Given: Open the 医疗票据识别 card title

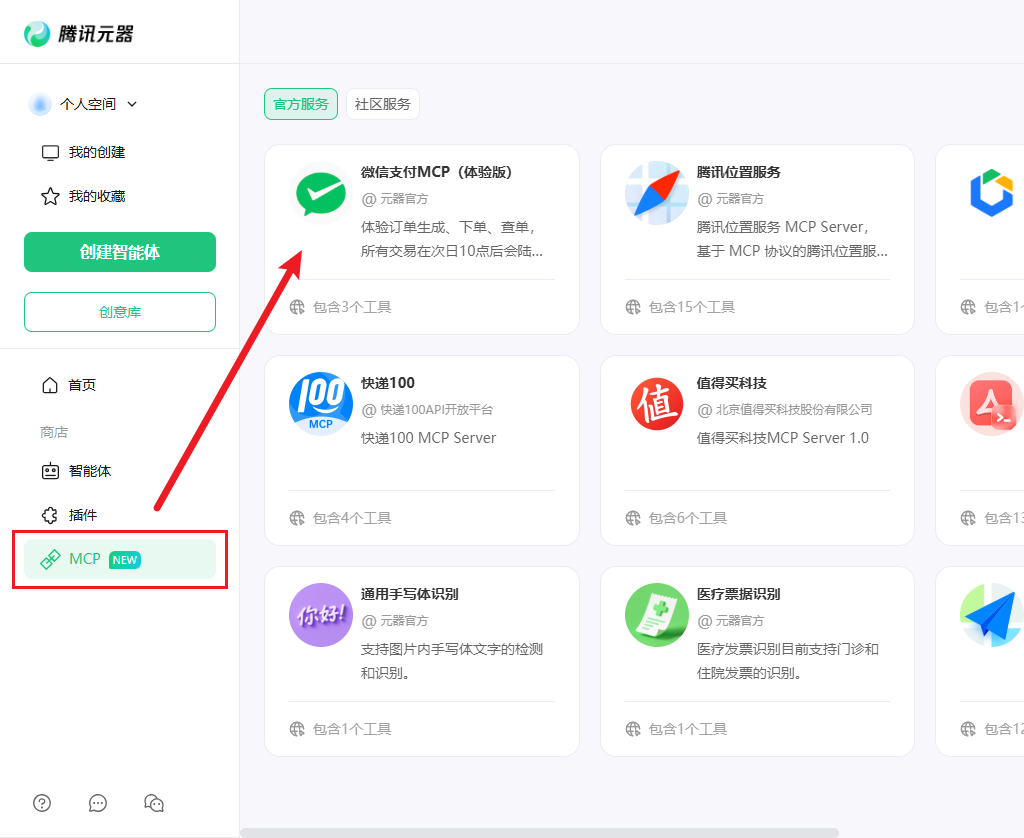Looking at the screenshot, I should pyautogui.click(x=739, y=594).
